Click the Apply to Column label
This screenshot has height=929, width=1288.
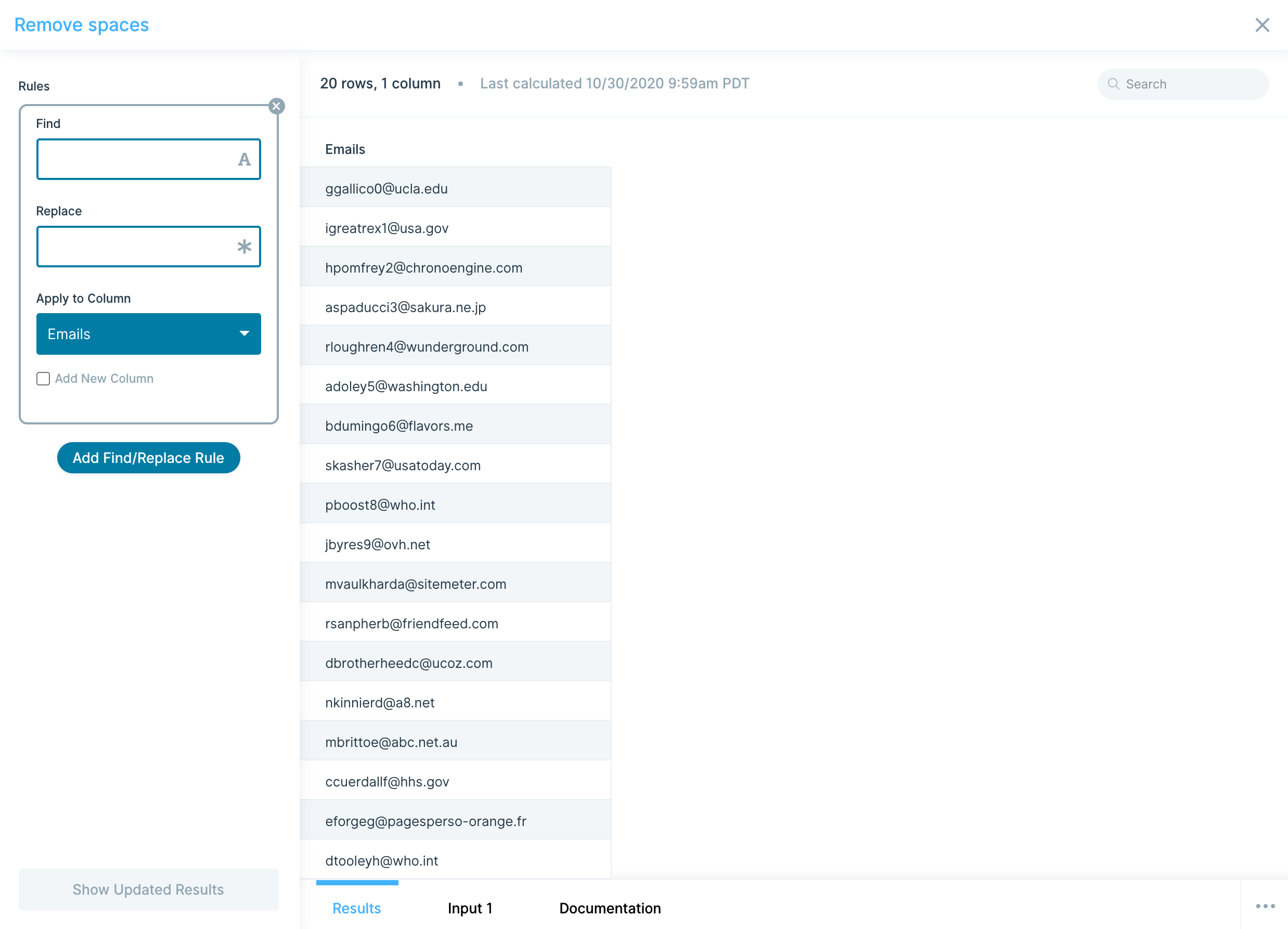pyautogui.click(x=83, y=299)
